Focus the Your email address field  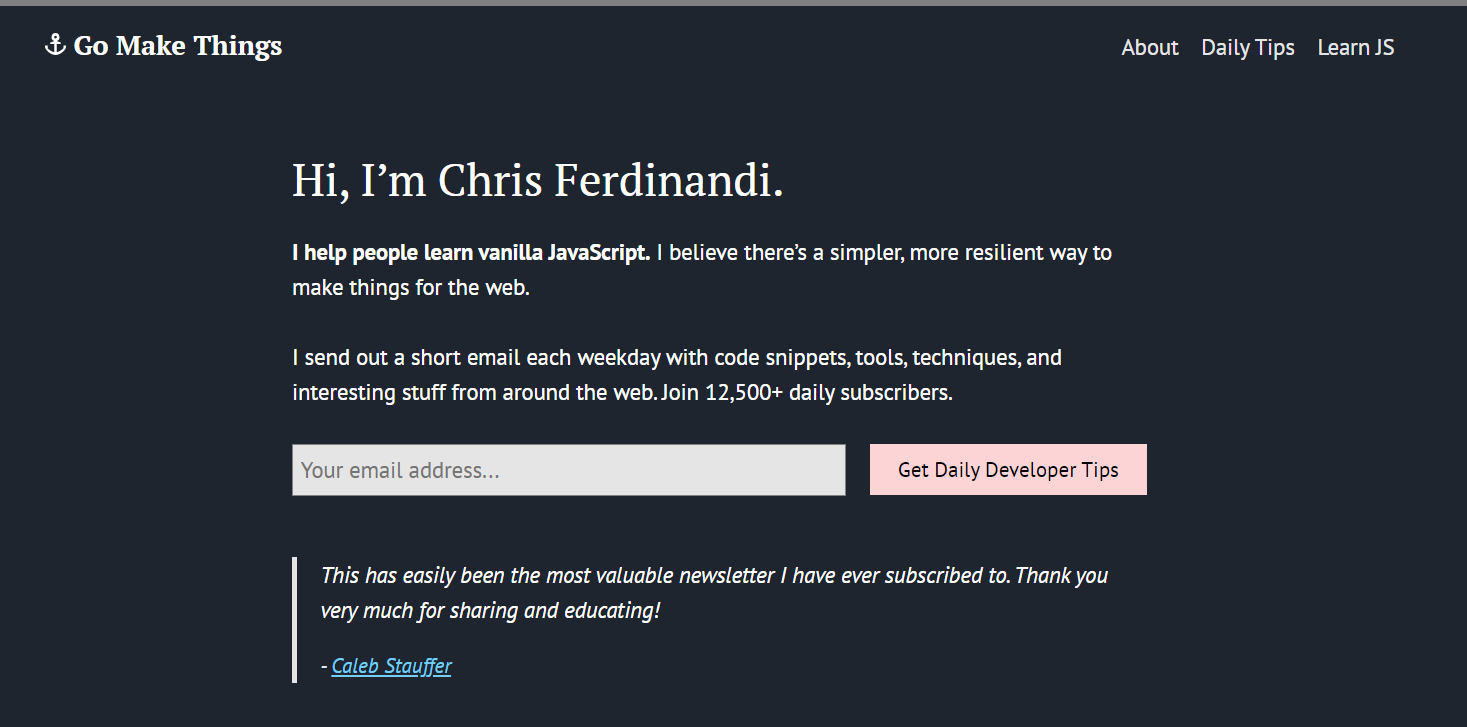coord(569,470)
